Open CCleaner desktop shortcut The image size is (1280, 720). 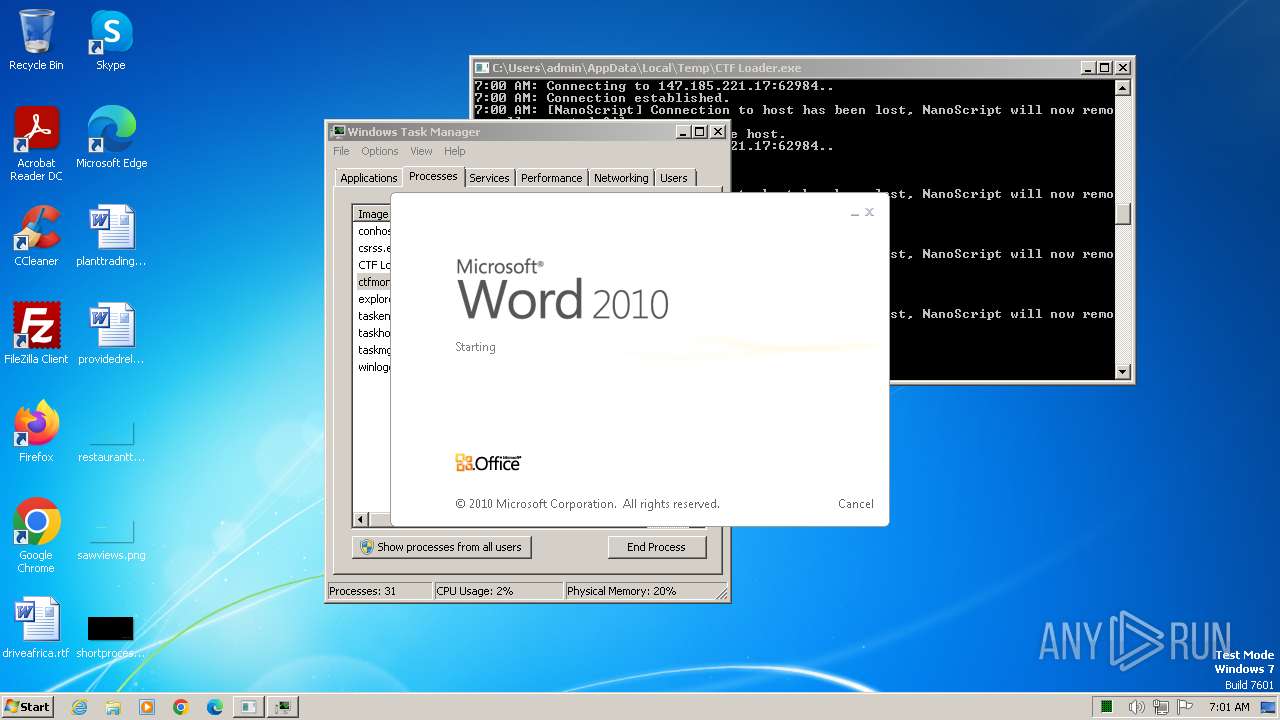click(36, 235)
